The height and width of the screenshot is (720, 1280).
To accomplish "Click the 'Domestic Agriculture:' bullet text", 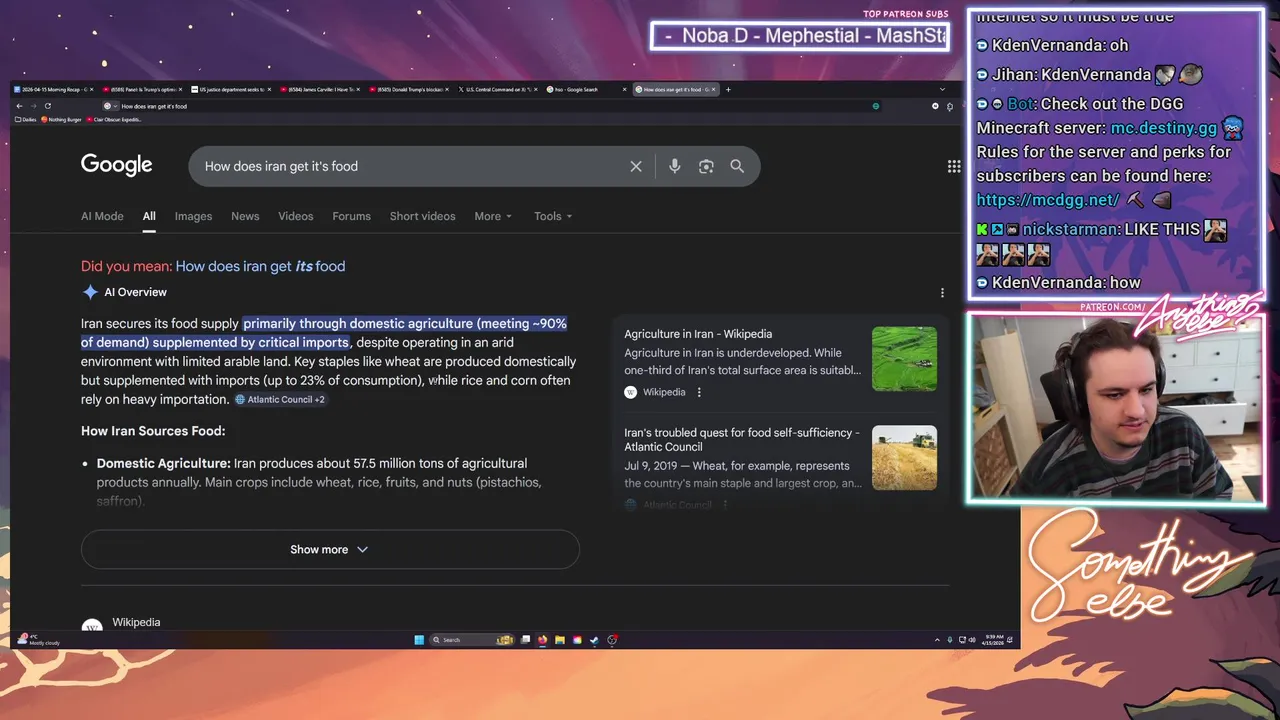I will [164, 463].
